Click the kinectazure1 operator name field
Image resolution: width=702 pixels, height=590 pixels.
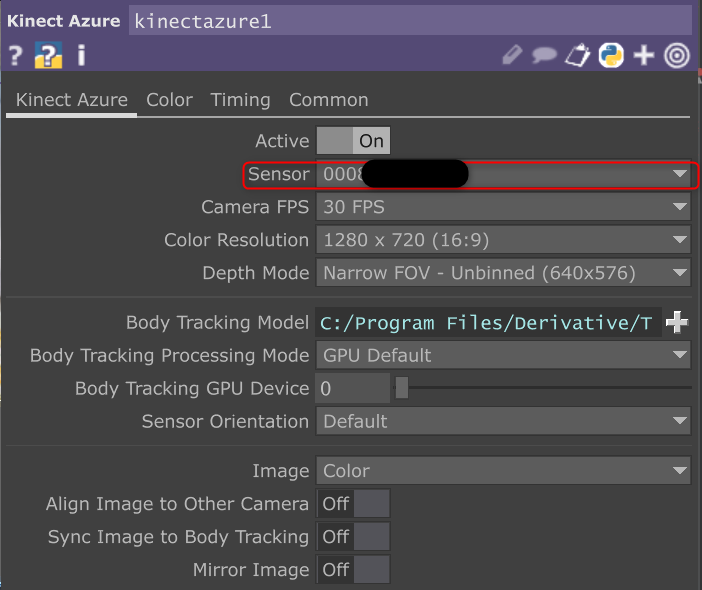pyautogui.click(x=410, y=21)
